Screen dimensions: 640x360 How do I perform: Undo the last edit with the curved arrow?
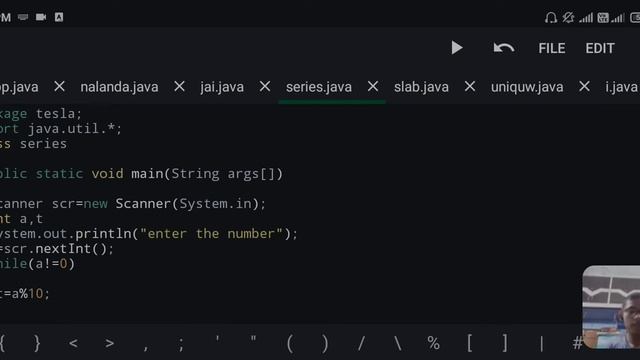click(504, 48)
